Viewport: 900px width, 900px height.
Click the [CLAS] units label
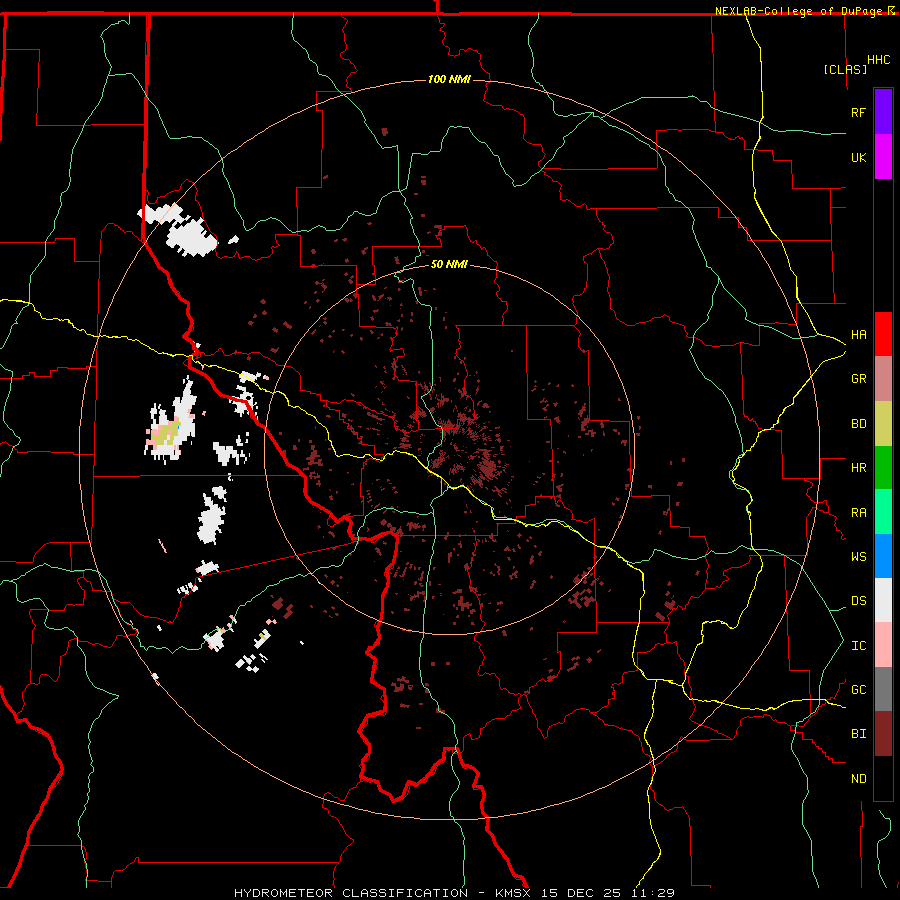pyautogui.click(x=845, y=69)
